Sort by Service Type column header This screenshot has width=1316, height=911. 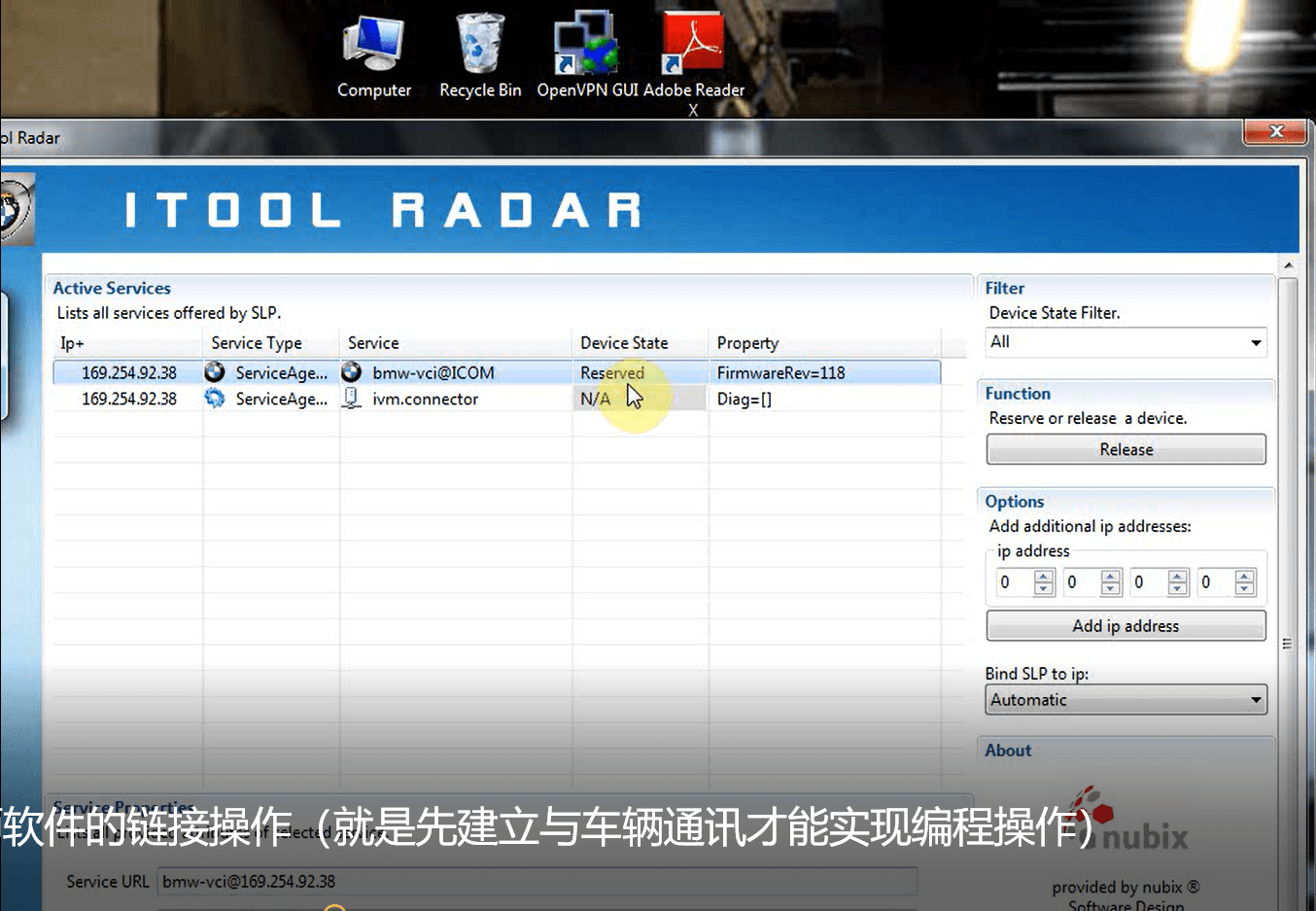pyautogui.click(x=257, y=343)
